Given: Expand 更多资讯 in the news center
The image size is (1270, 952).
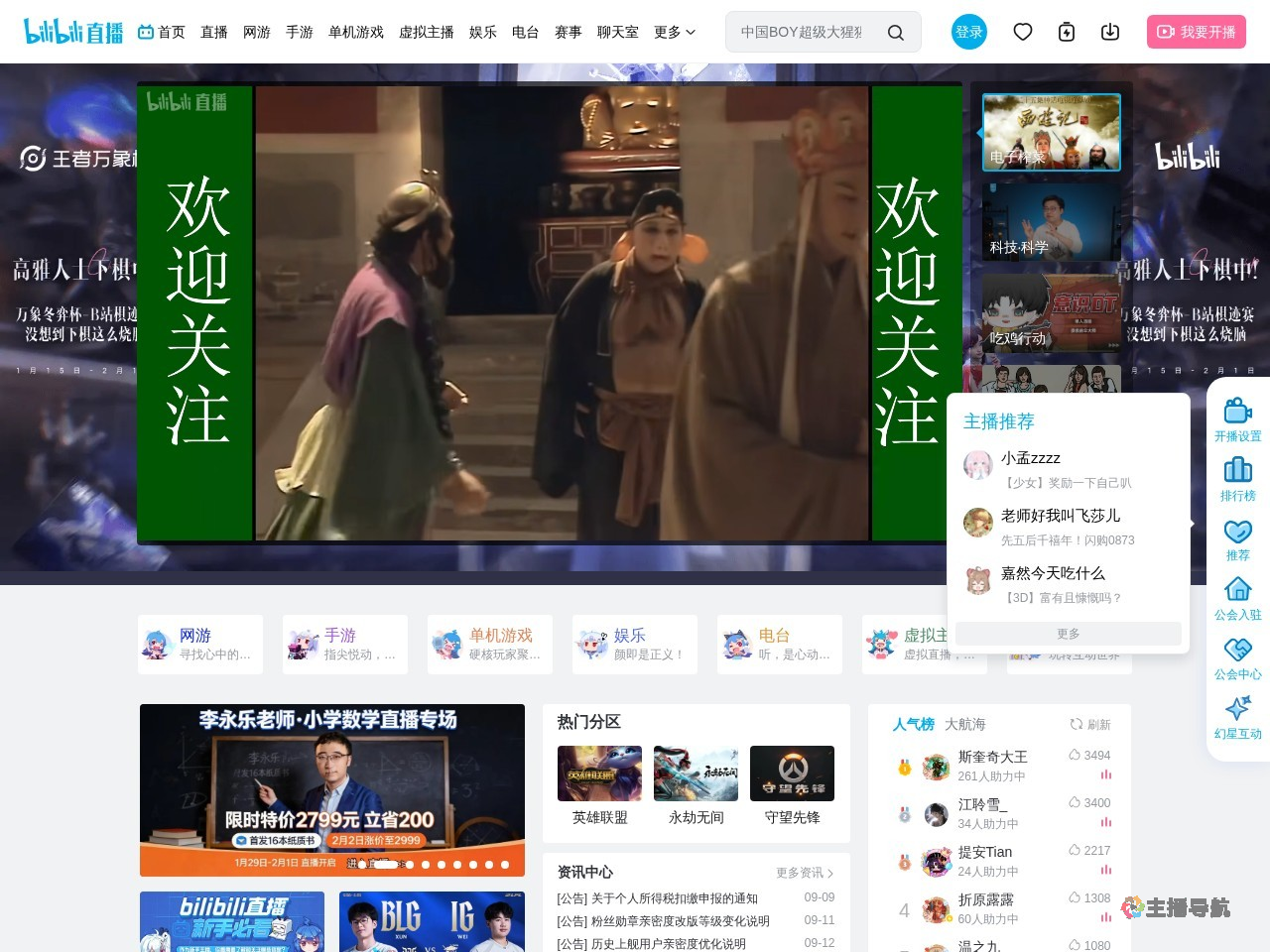Looking at the screenshot, I should [x=804, y=873].
